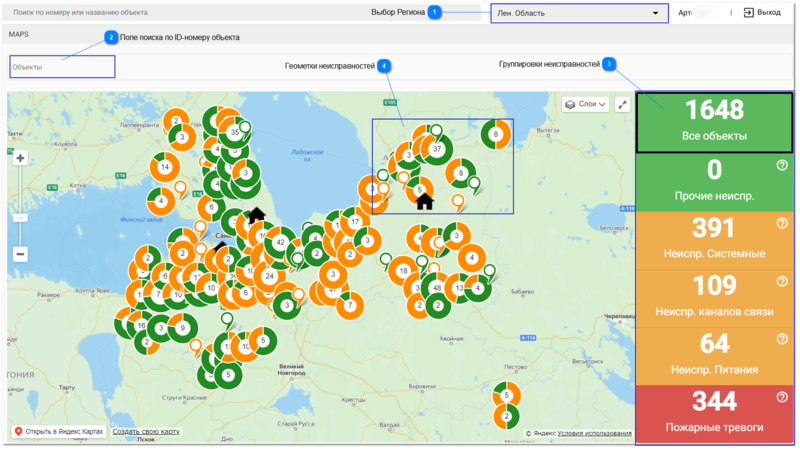The height and width of the screenshot is (451, 800).
Task: Expand the Слои layers dropdown
Action: pyautogui.click(x=585, y=104)
